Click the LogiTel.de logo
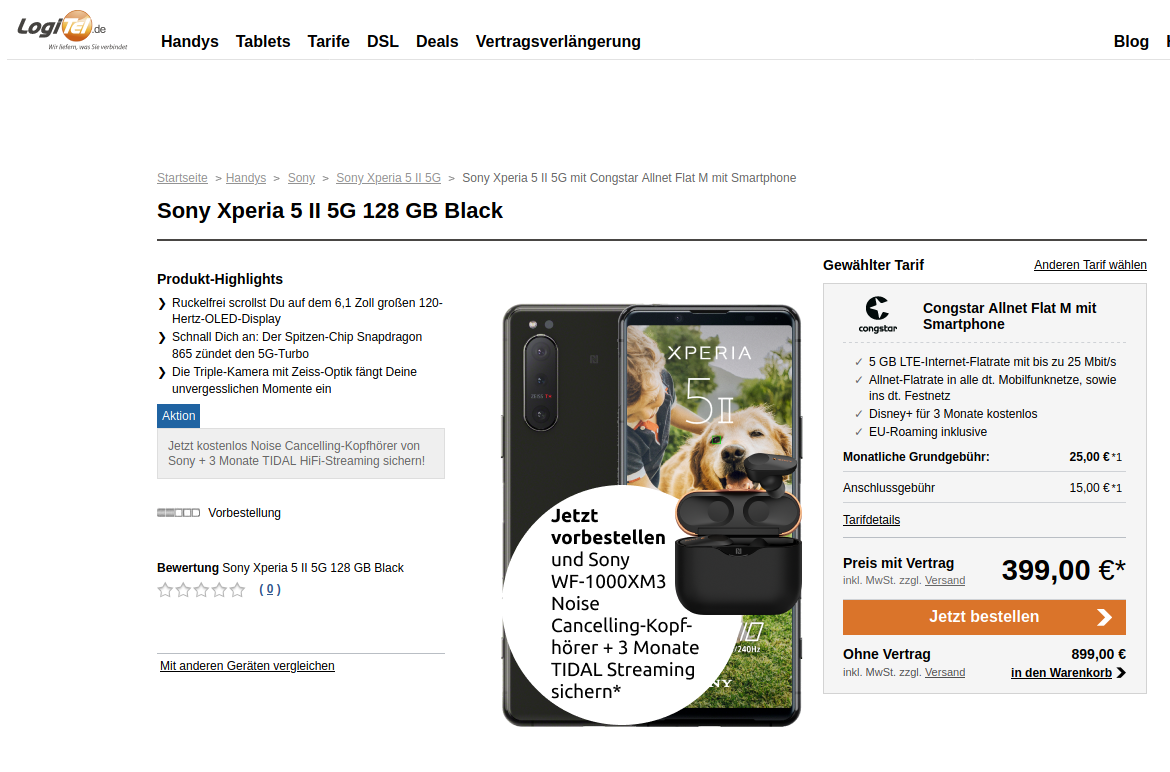 72,31
